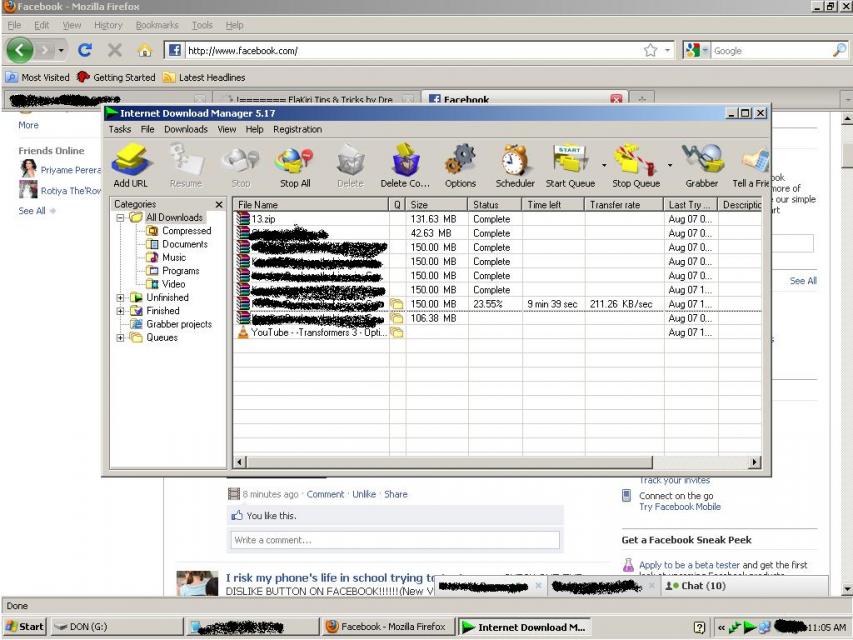The width and height of the screenshot is (853, 640).
Task: Click the Start button on taskbar
Action: click(x=24, y=627)
